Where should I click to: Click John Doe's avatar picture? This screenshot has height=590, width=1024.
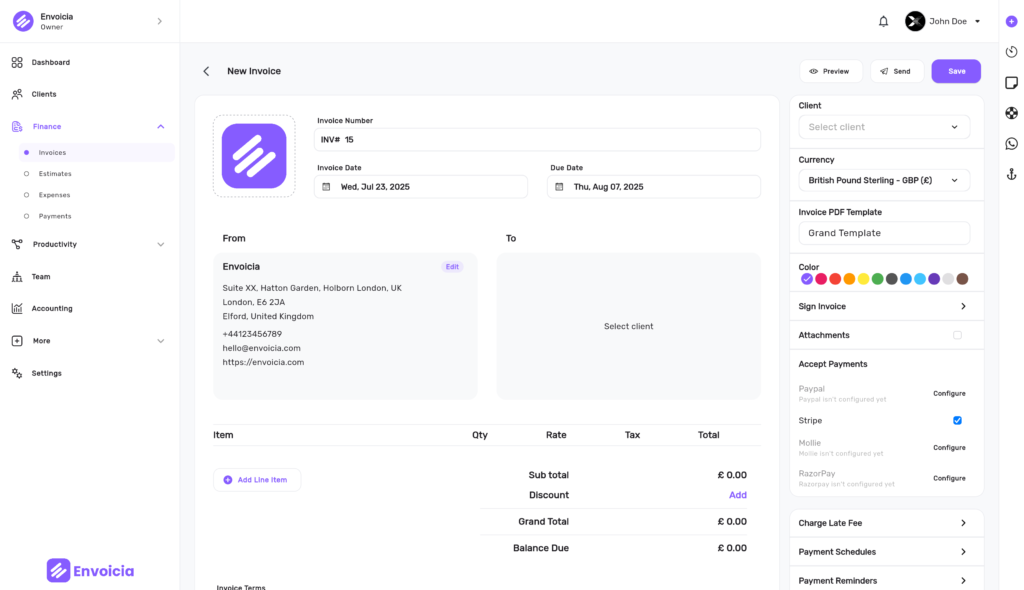[x=915, y=22]
